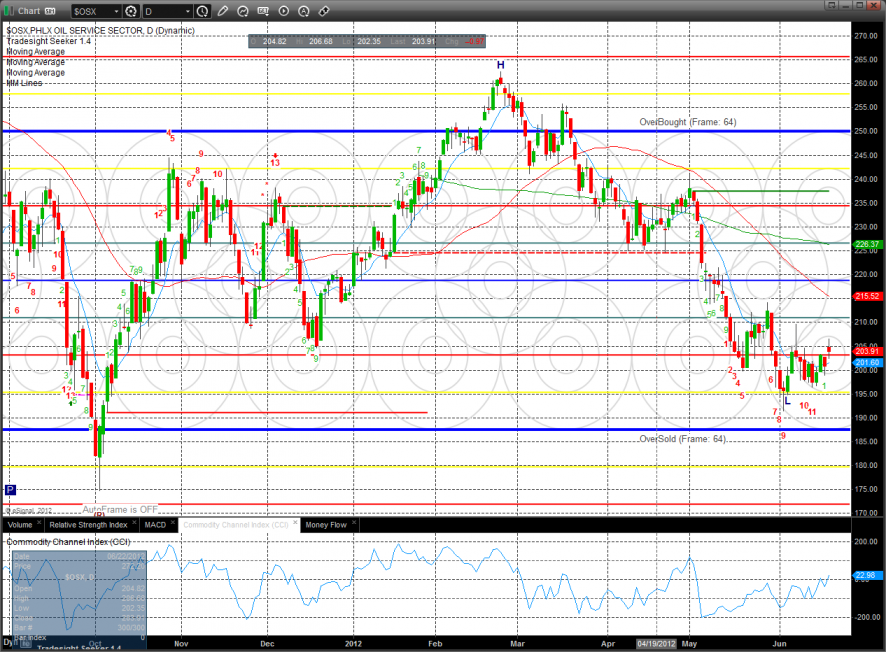Image resolution: width=886 pixels, height=652 pixels.
Task: Close the Relative Strength Index tab
Action: [x=134, y=523]
